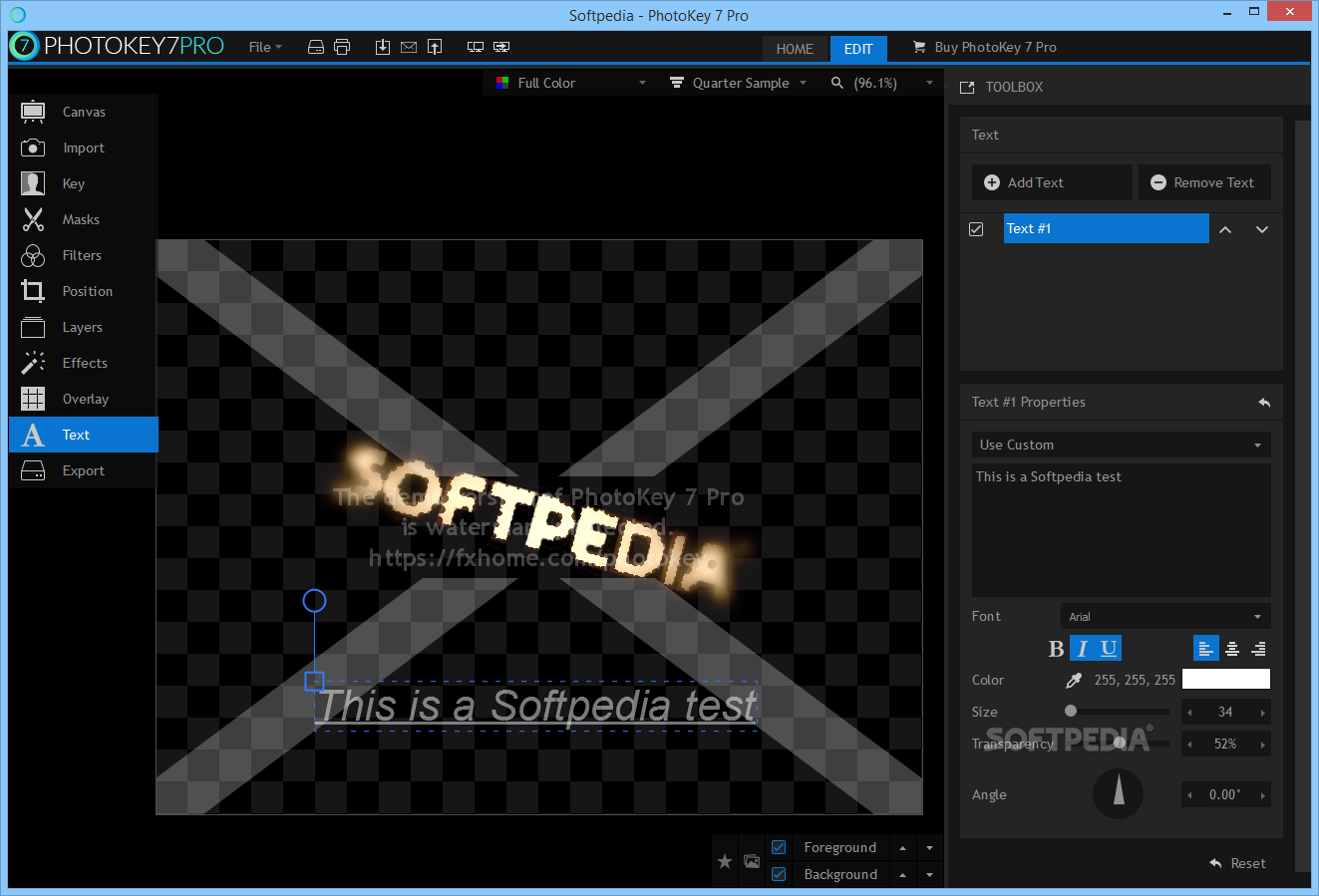Click the Add Text button

[x=1052, y=182]
